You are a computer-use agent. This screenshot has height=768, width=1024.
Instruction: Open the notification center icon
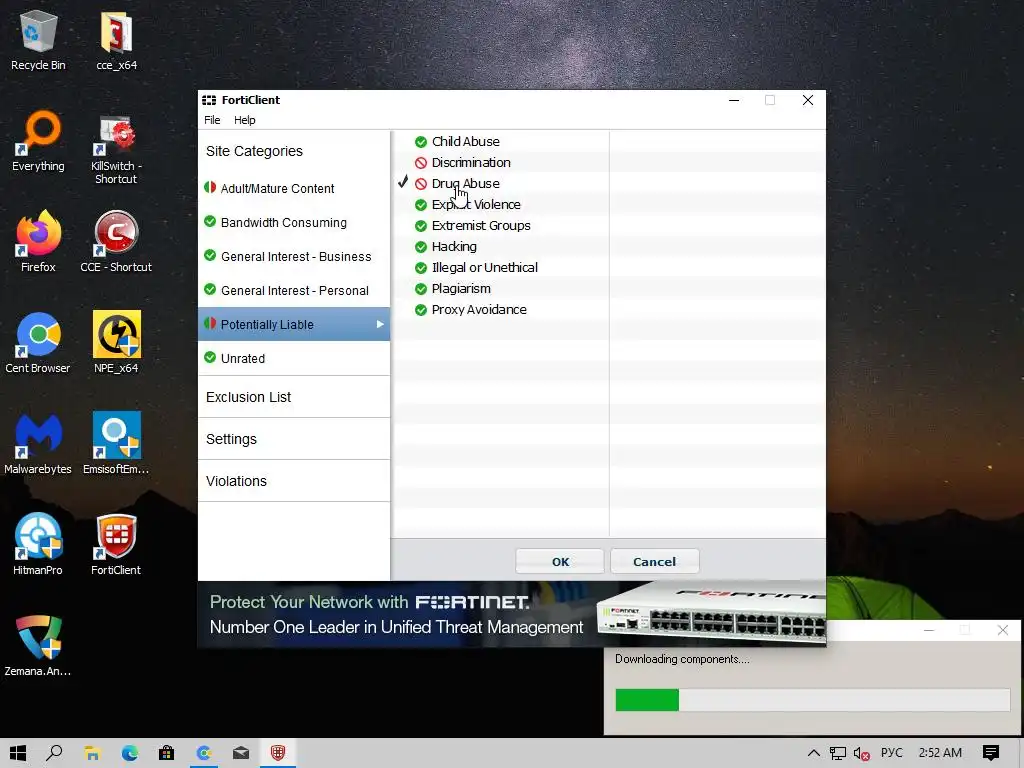tap(991, 753)
